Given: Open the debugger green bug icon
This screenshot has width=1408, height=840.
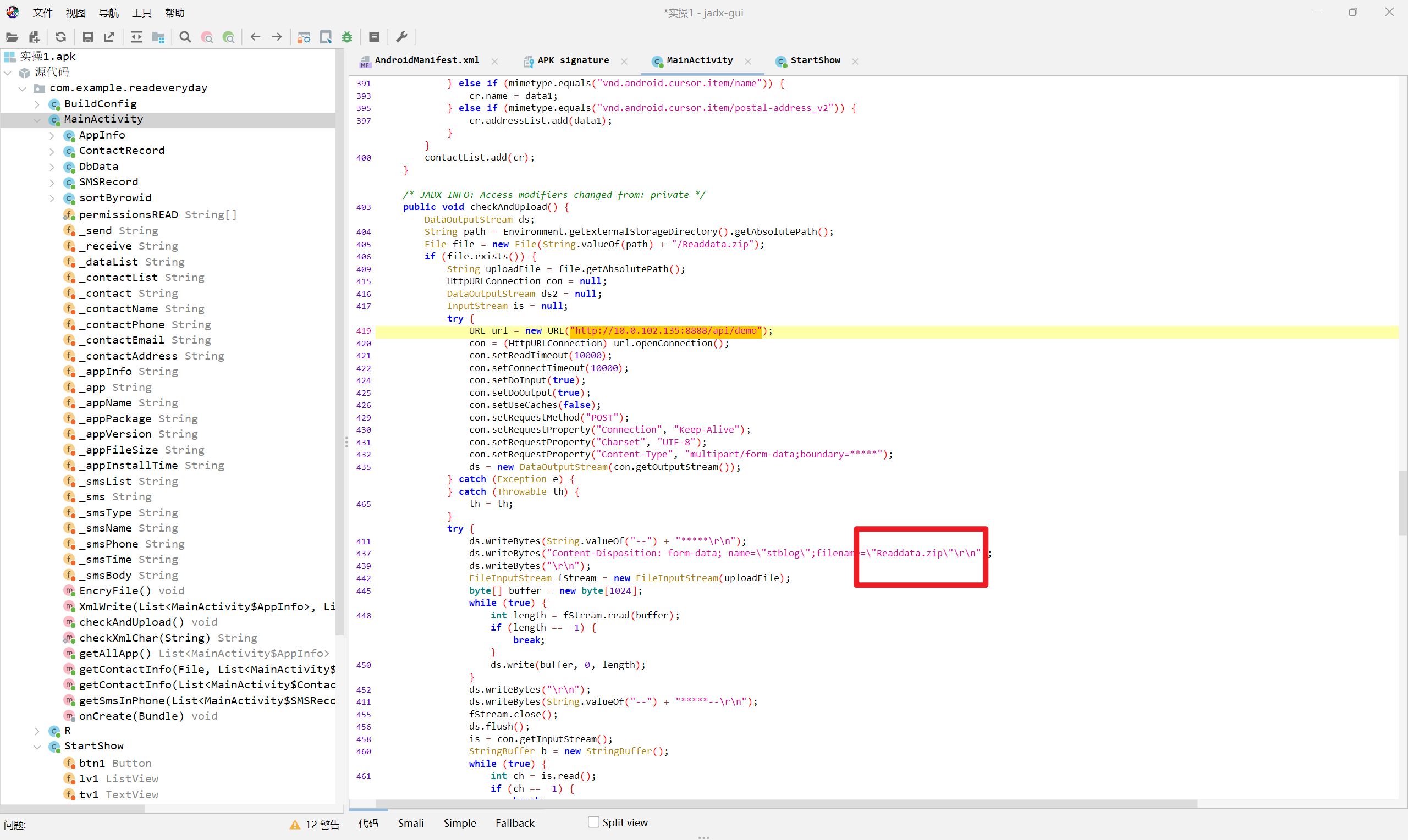Looking at the screenshot, I should (x=347, y=37).
